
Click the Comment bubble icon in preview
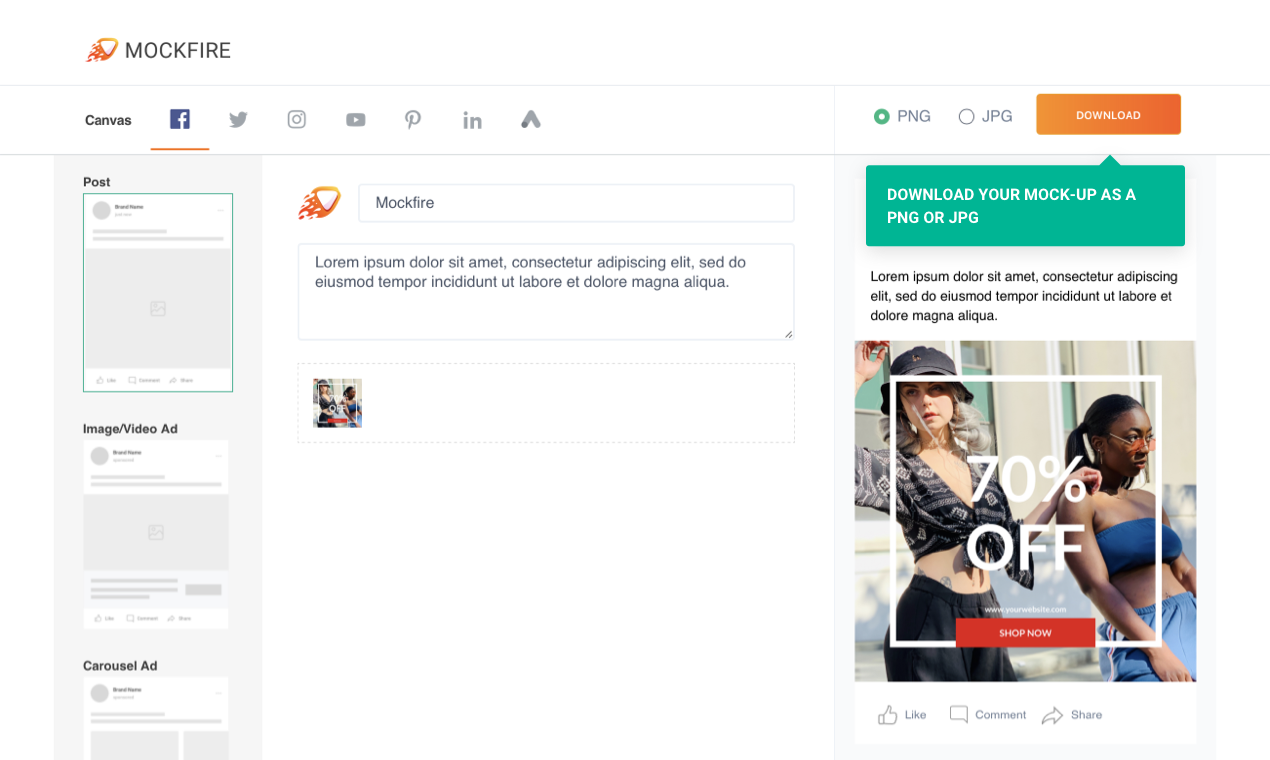958,714
